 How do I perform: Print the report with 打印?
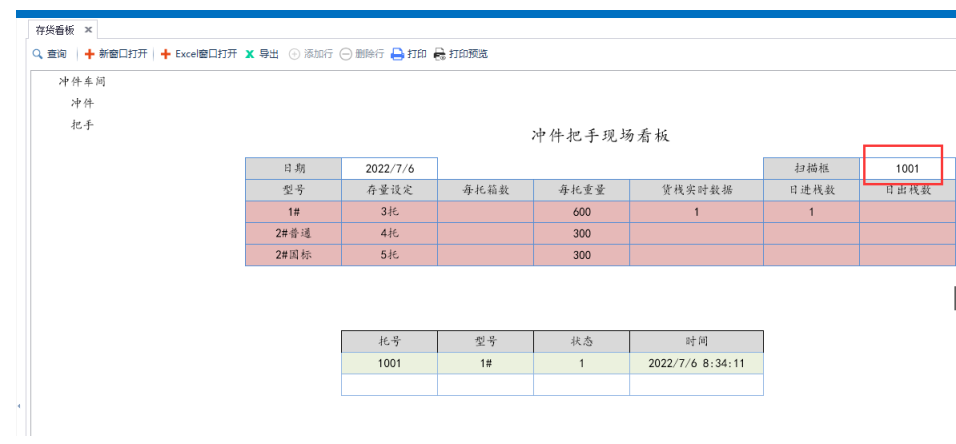pos(397,54)
